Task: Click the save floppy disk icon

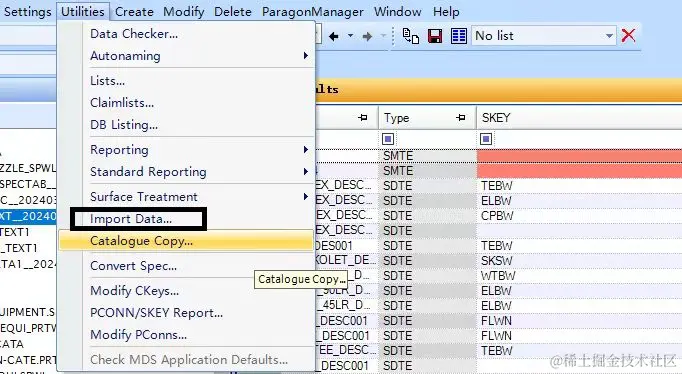Action: pyautogui.click(x=435, y=36)
